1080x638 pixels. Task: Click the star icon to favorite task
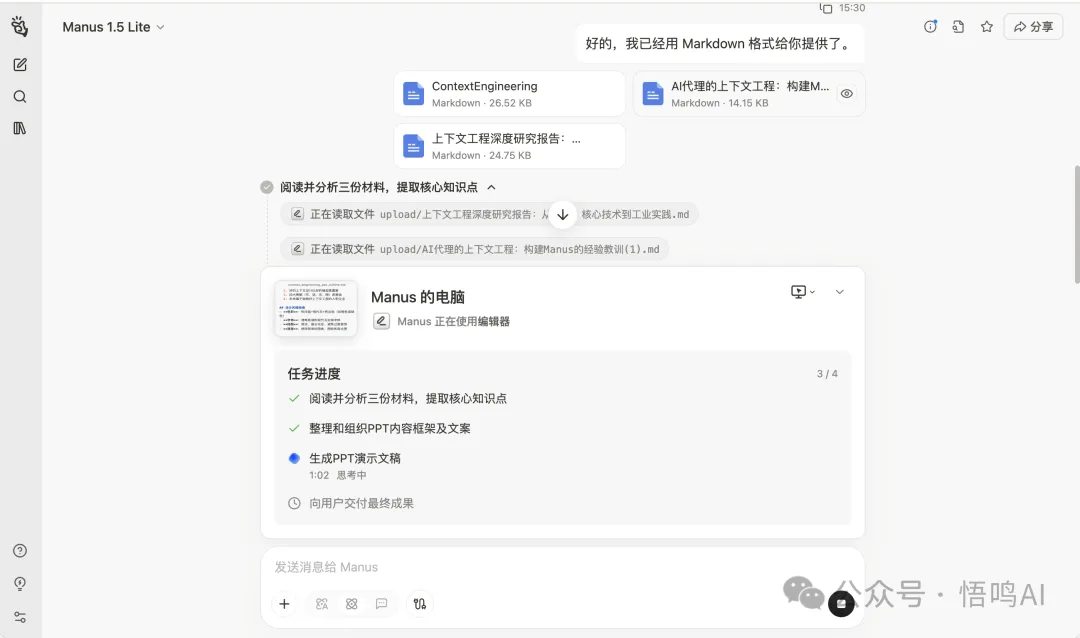(986, 27)
